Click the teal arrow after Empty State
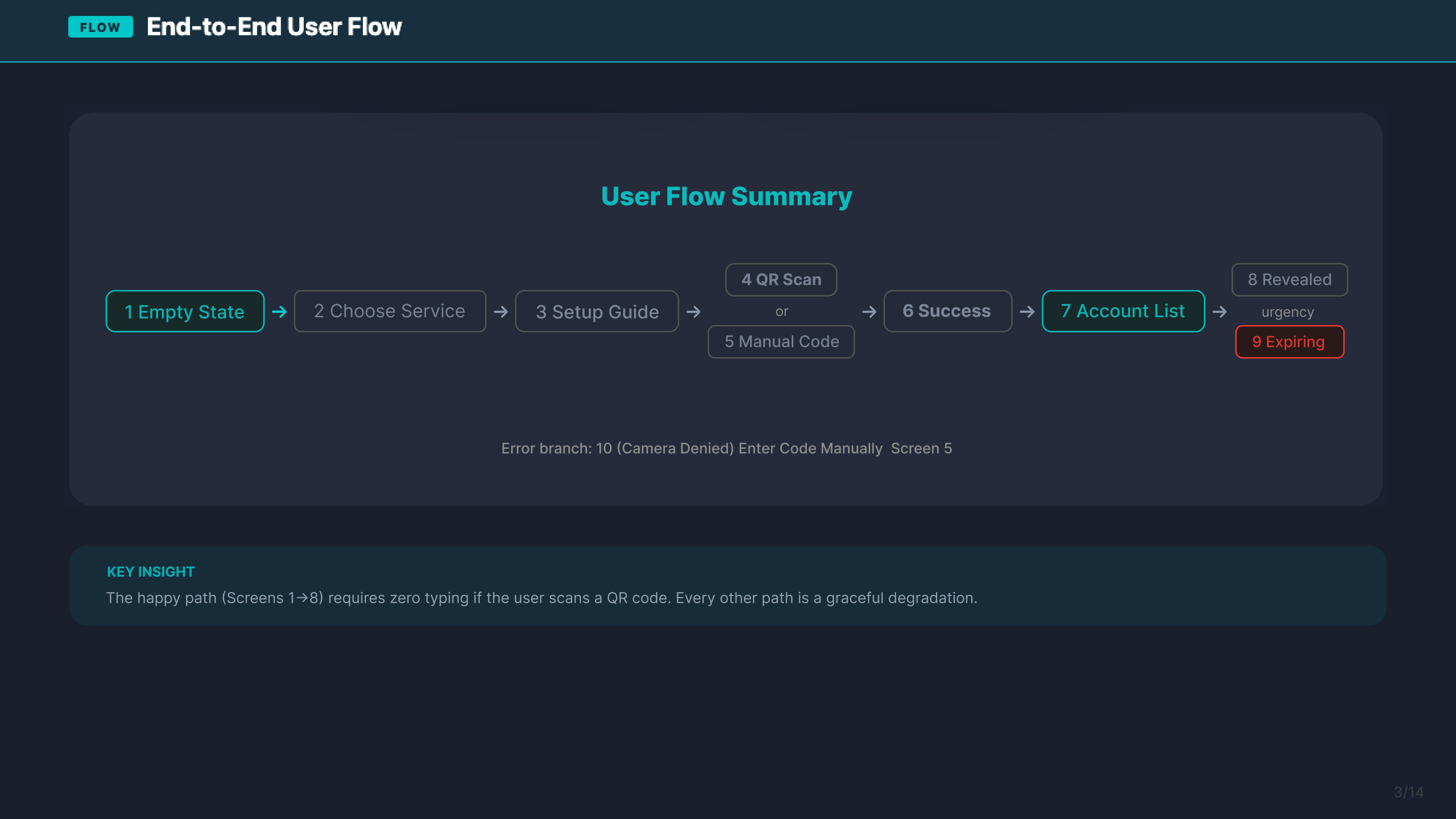1456x819 pixels. pyautogui.click(x=279, y=311)
